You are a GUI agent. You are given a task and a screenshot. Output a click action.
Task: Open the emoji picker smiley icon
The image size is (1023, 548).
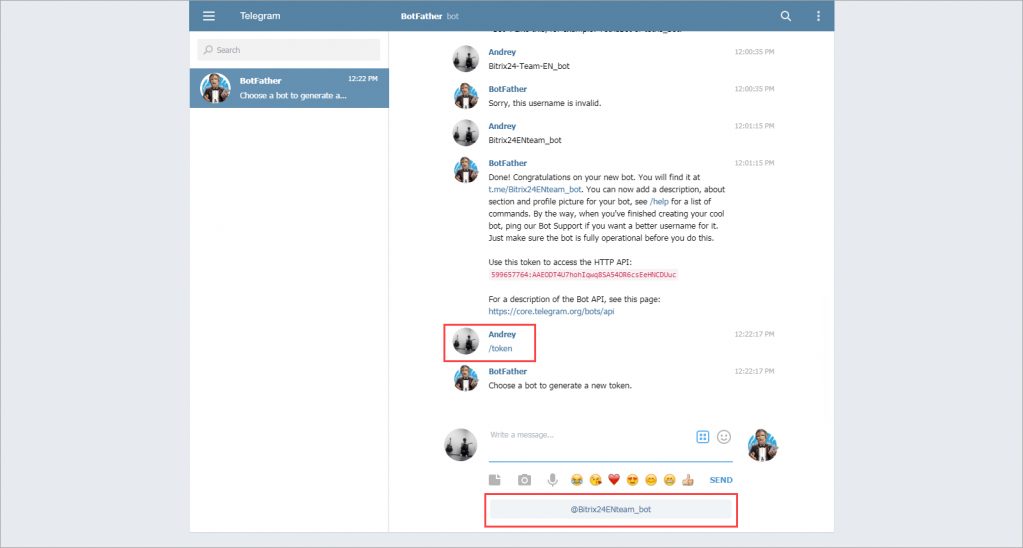click(x=724, y=437)
